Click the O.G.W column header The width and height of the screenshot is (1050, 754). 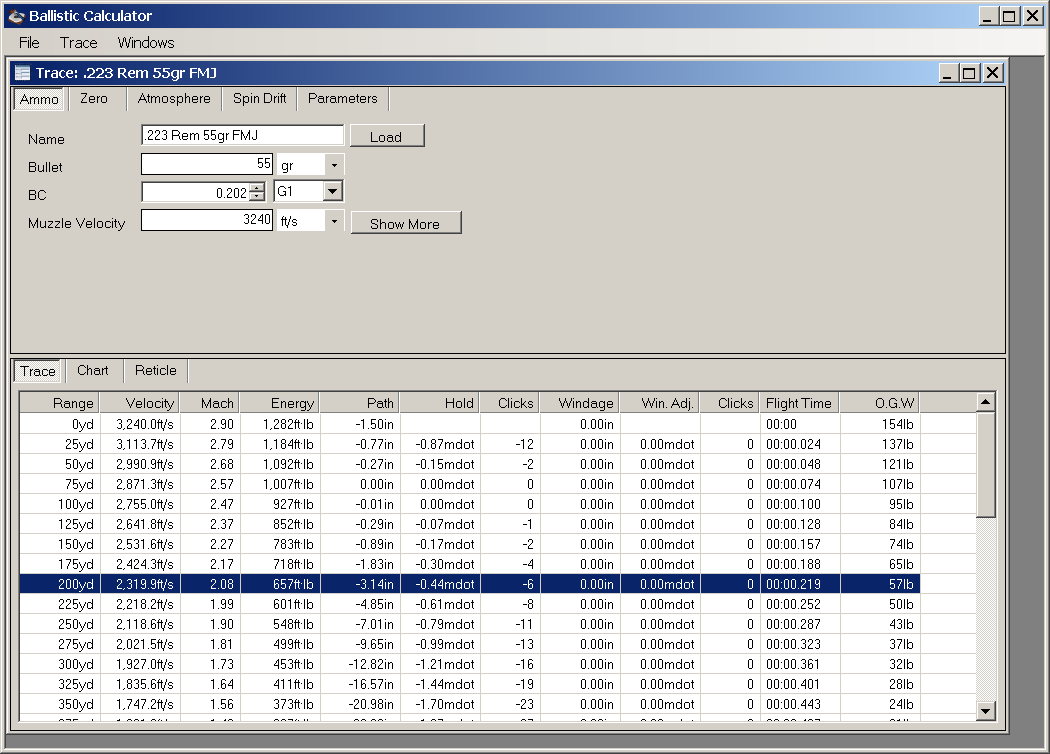tap(880, 403)
